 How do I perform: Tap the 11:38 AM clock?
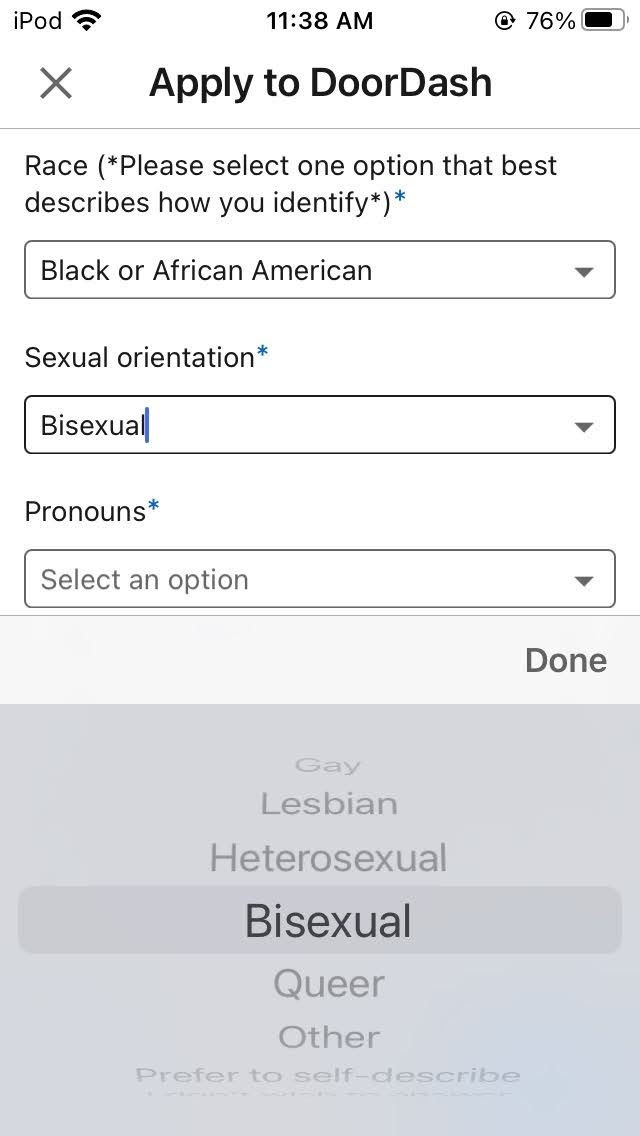319,21
